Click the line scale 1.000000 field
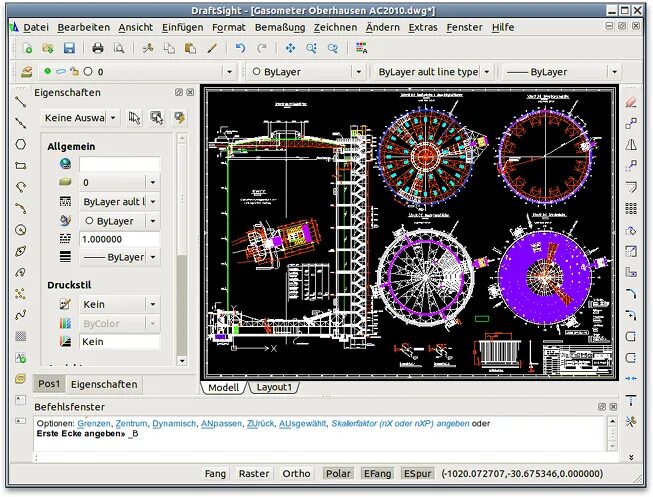This screenshot has height=497, width=653. [x=119, y=239]
